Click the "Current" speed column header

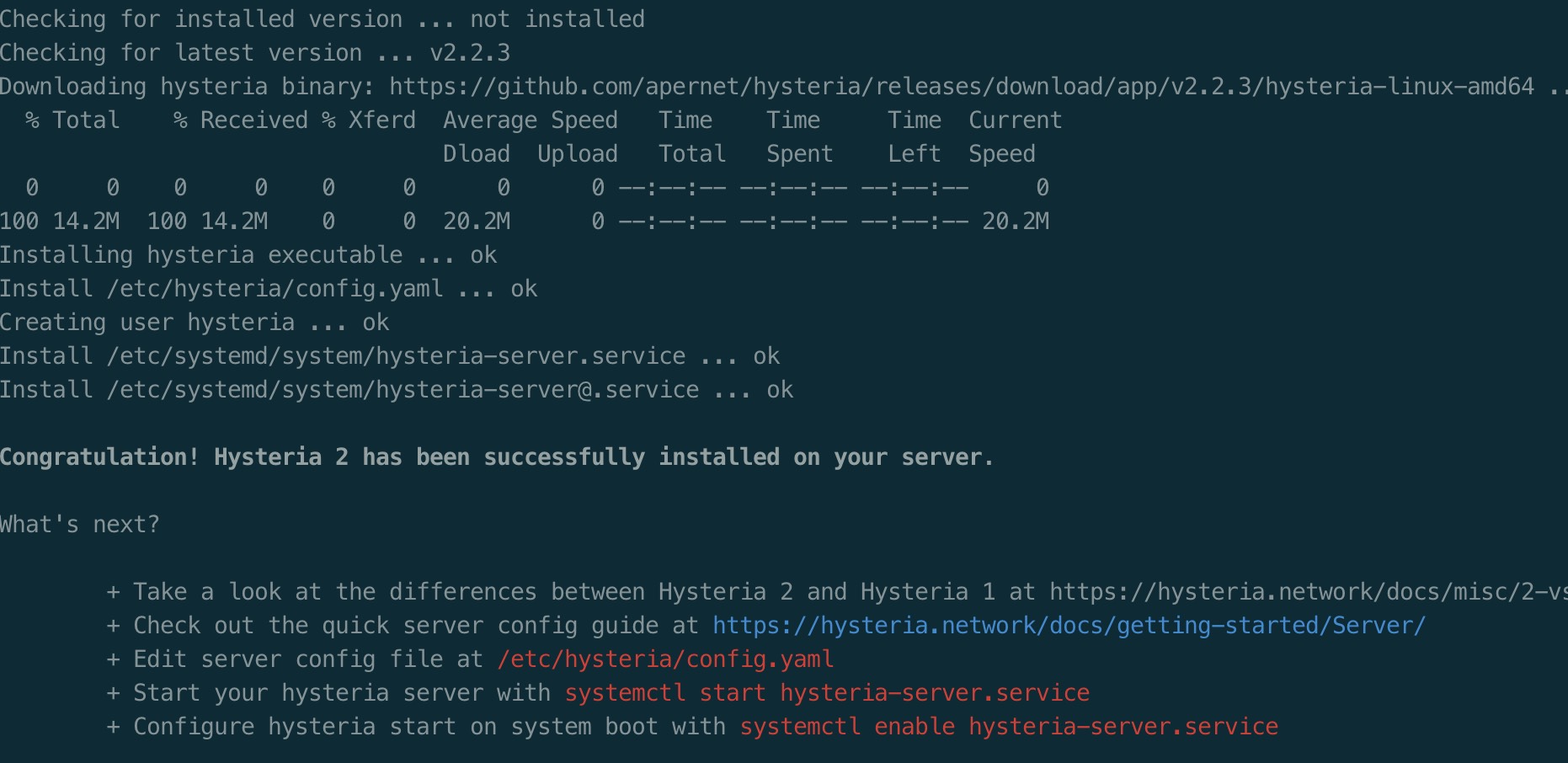click(1015, 120)
